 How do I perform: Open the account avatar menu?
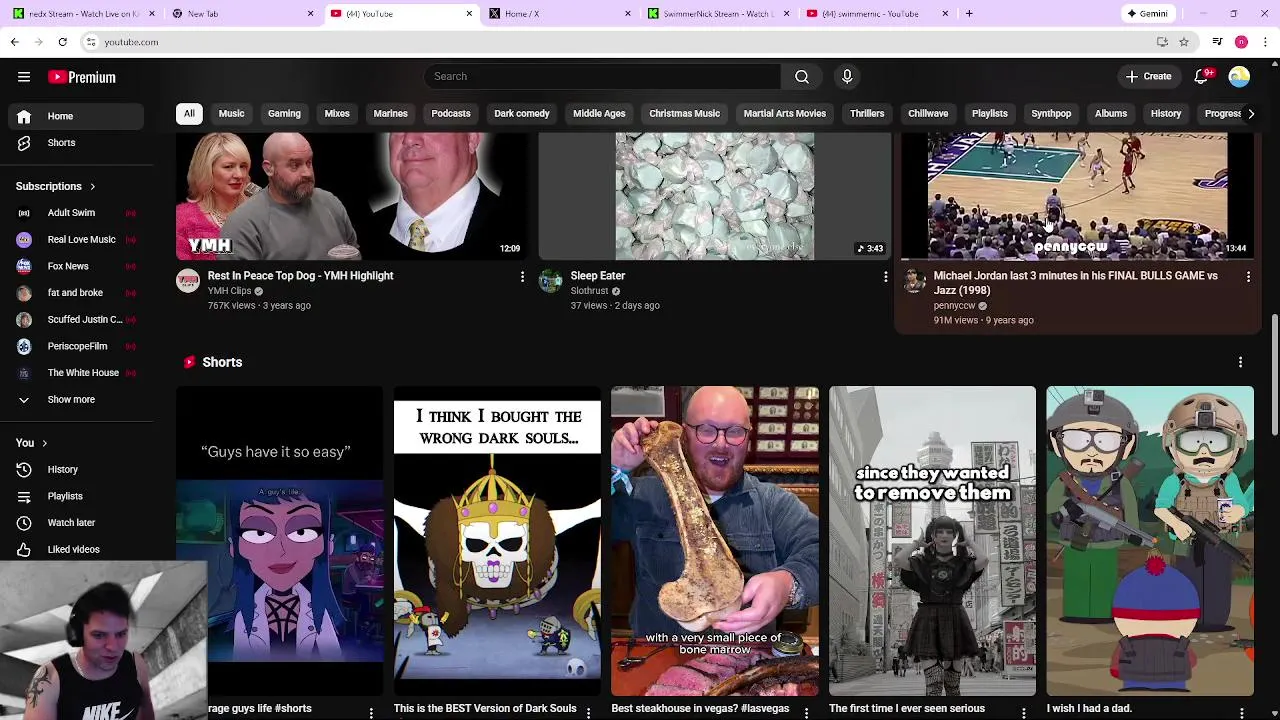tap(1239, 77)
